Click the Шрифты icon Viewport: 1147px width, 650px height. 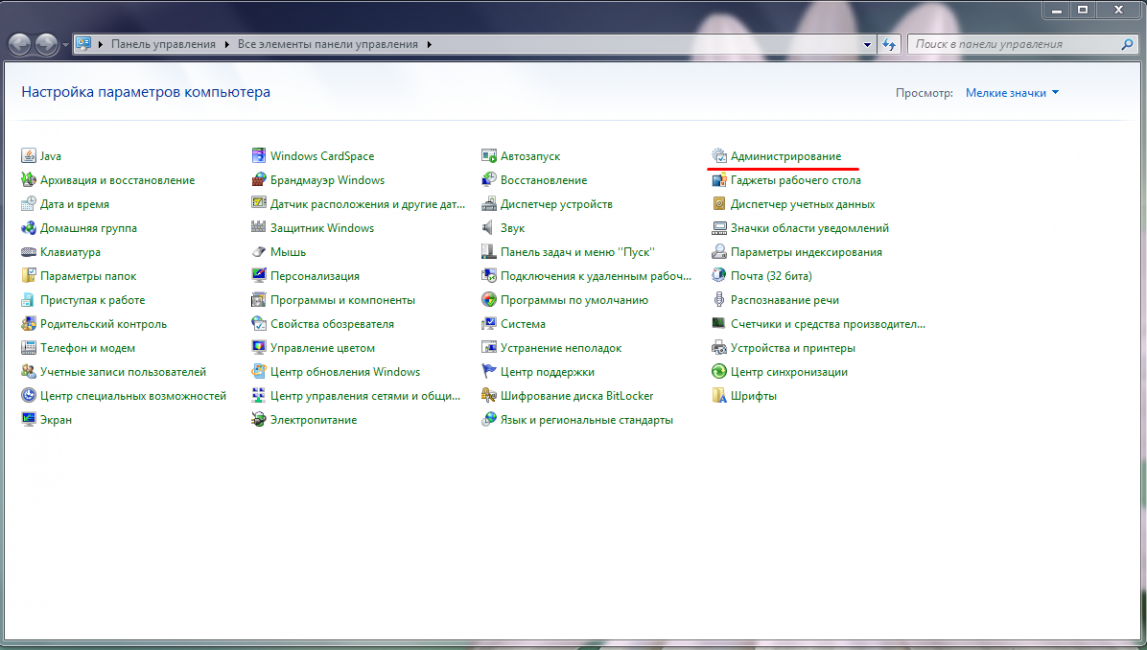click(x=719, y=396)
